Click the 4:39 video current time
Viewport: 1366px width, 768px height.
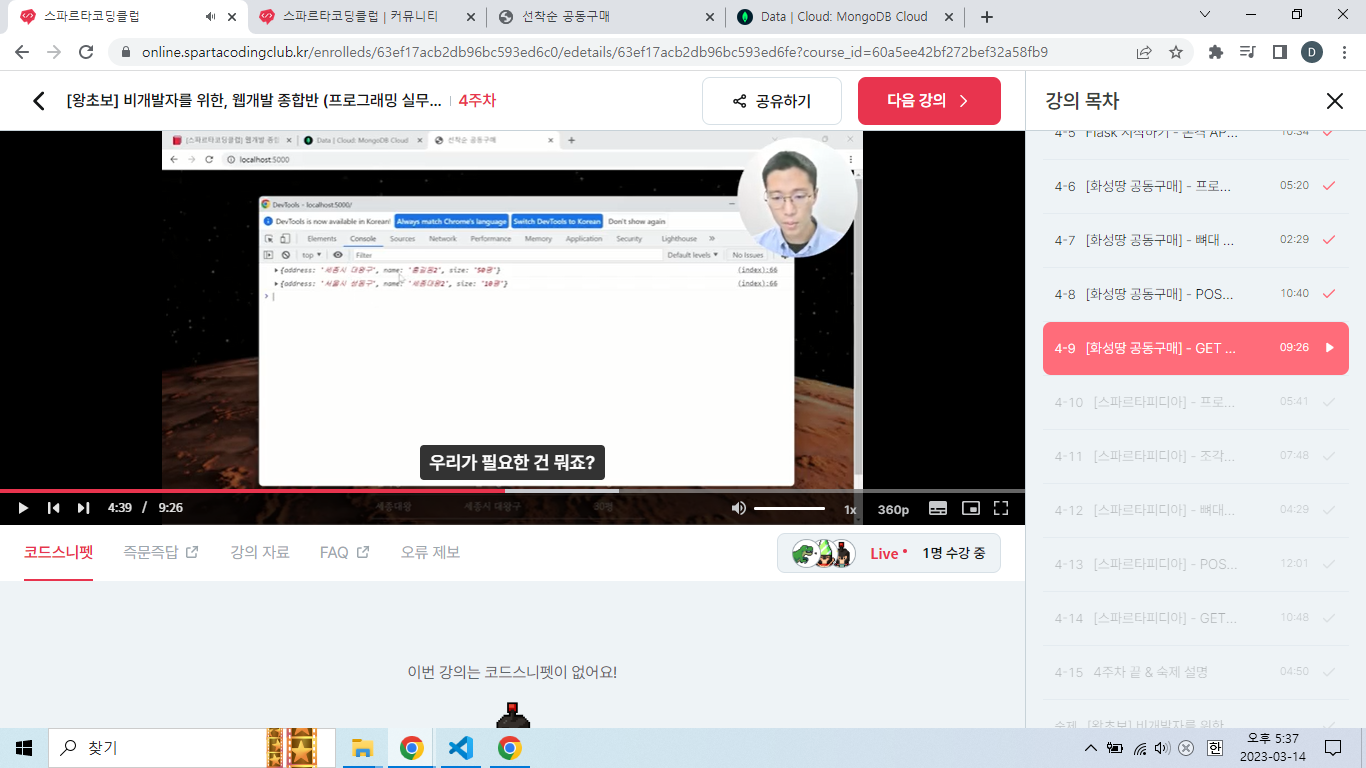pos(120,508)
